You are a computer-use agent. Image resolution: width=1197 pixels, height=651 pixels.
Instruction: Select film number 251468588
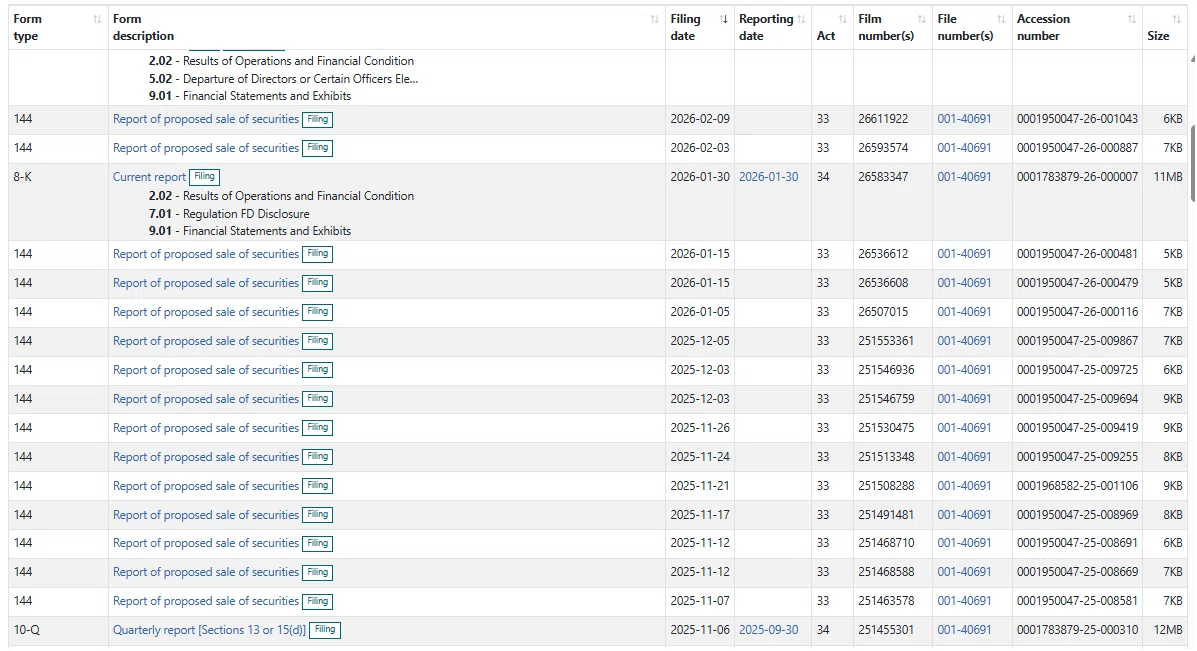886,572
